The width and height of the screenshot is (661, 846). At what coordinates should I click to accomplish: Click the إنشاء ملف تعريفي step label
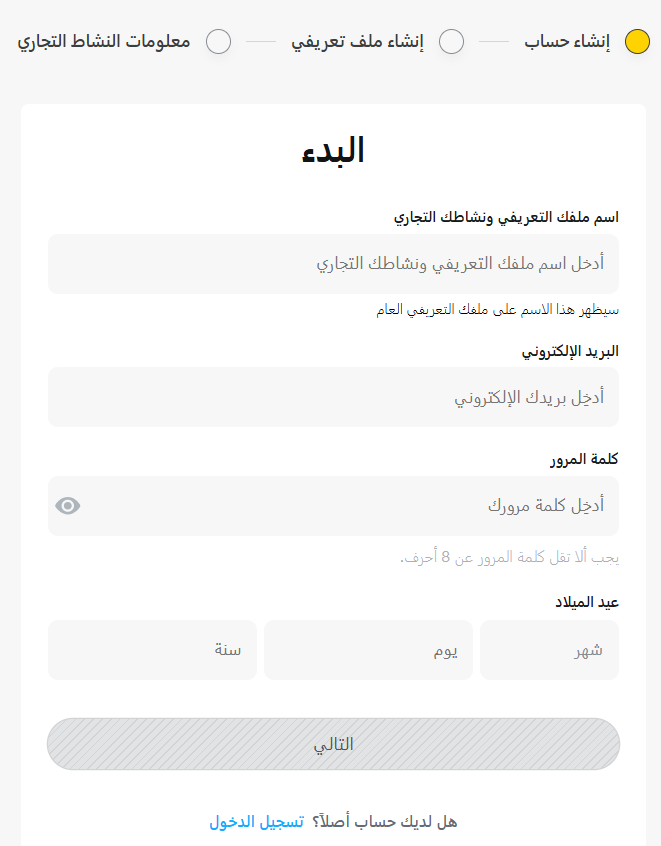(358, 42)
